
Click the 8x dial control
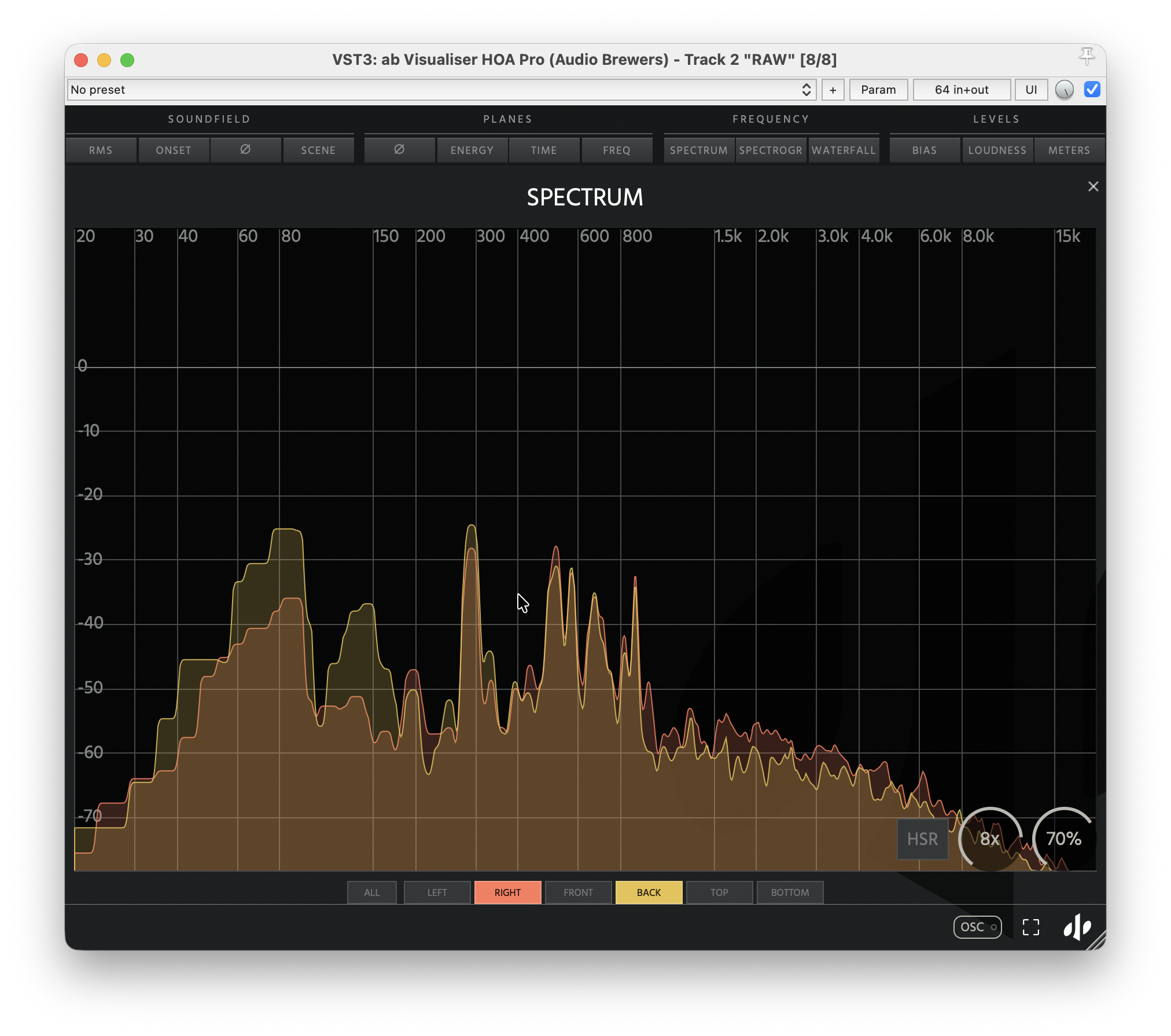(990, 839)
